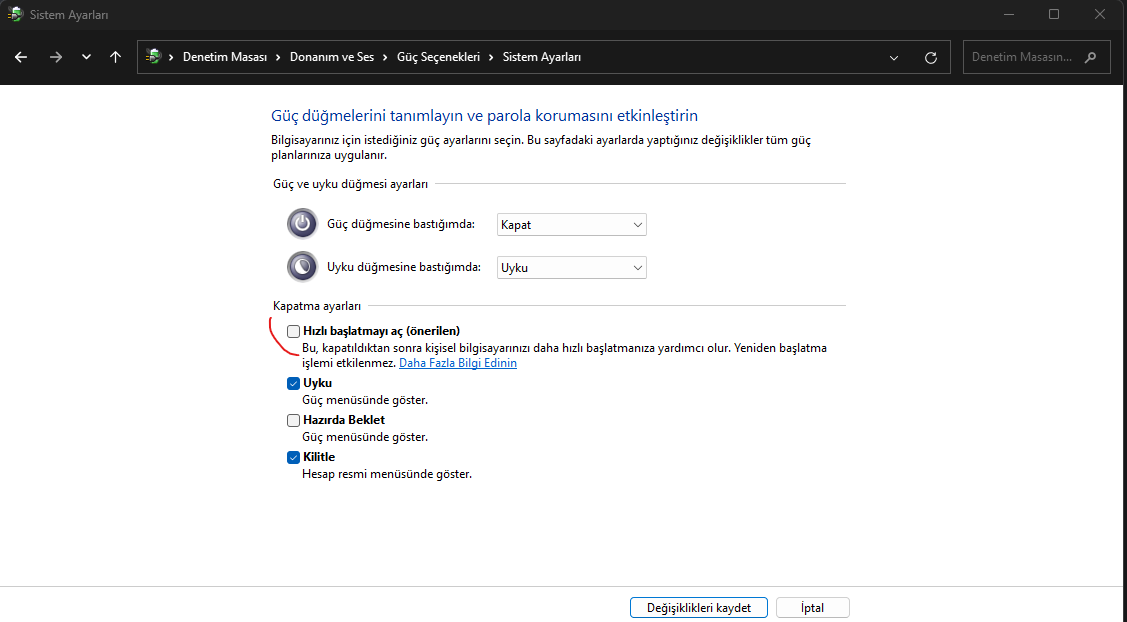Click the power button icon
1127x622 pixels.
click(302, 224)
